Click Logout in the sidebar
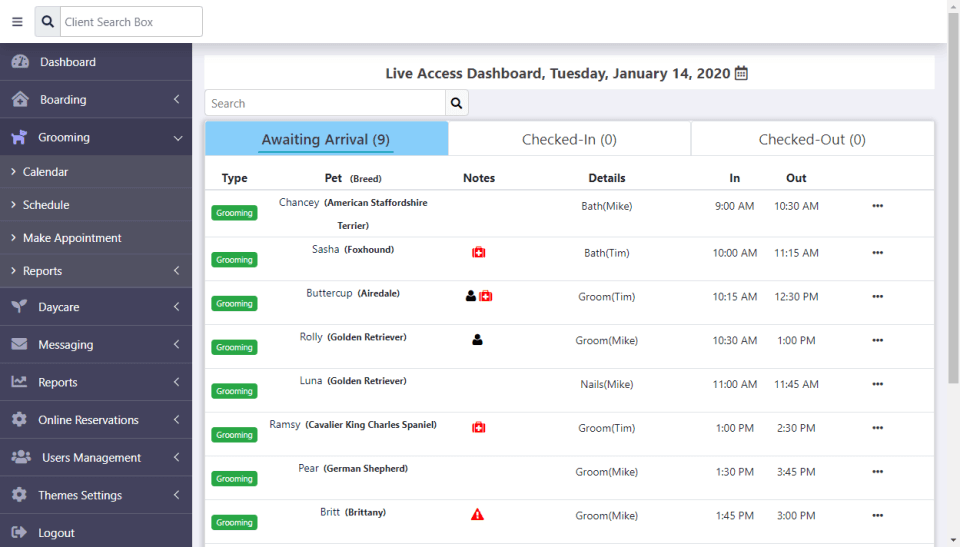960x547 pixels. point(56,533)
